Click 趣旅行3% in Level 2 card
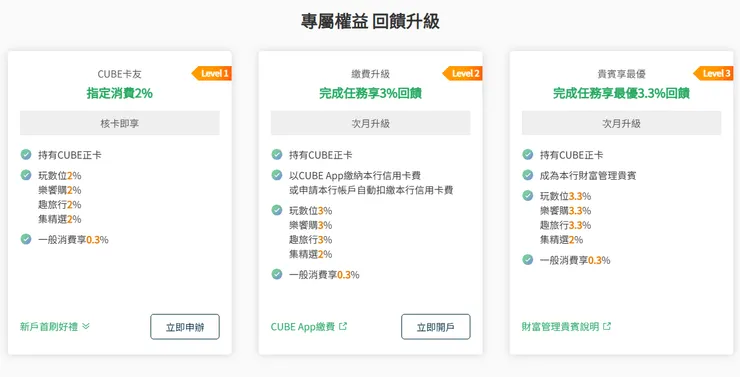This screenshot has width=740, height=377. pos(311,240)
